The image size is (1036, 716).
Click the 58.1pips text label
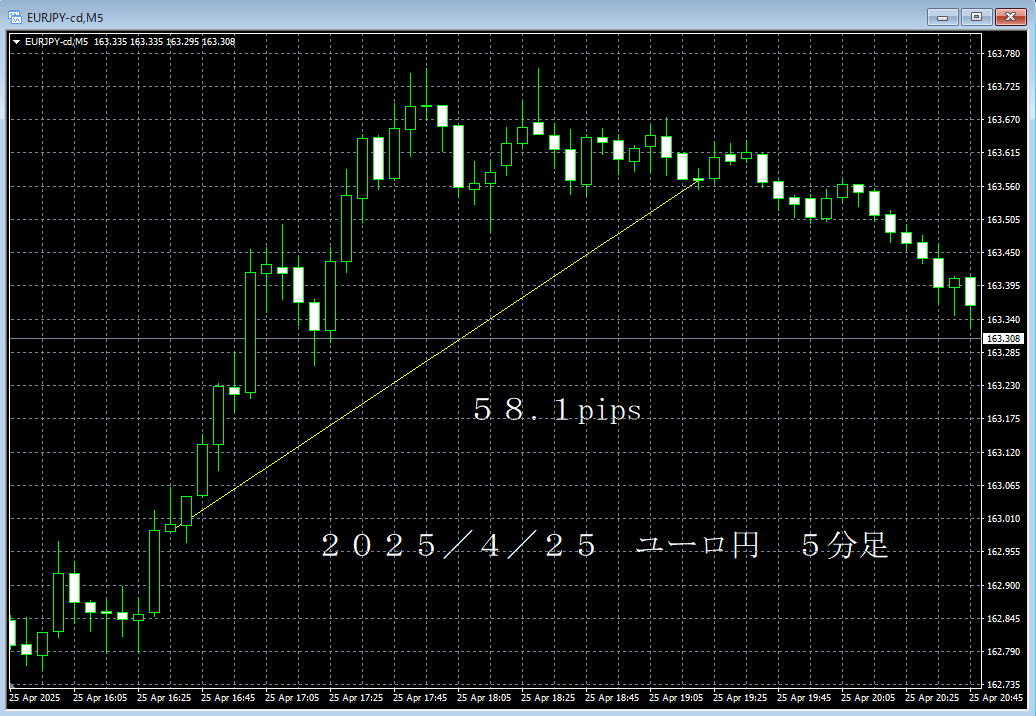(x=557, y=410)
